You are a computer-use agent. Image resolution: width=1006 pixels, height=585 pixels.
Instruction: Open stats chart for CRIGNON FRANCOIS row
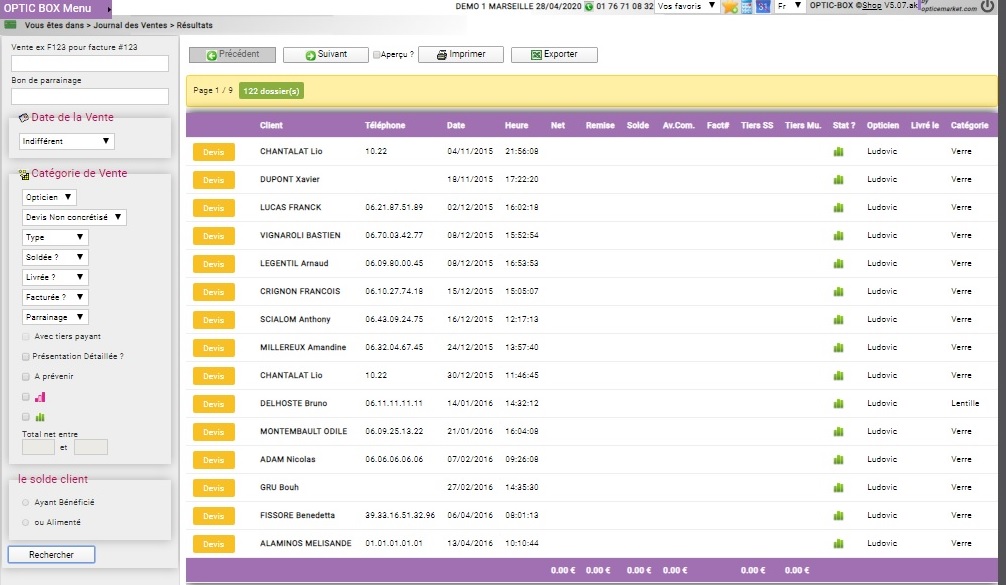(x=838, y=292)
